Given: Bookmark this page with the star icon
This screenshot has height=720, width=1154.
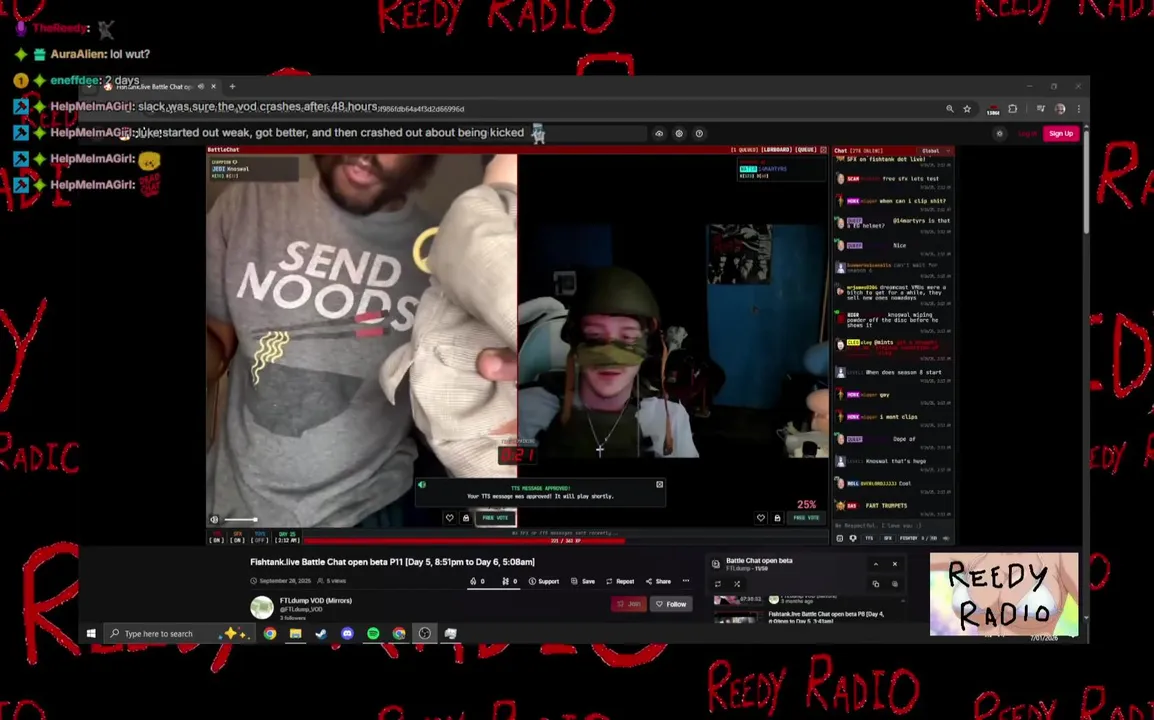Looking at the screenshot, I should pos(967,109).
